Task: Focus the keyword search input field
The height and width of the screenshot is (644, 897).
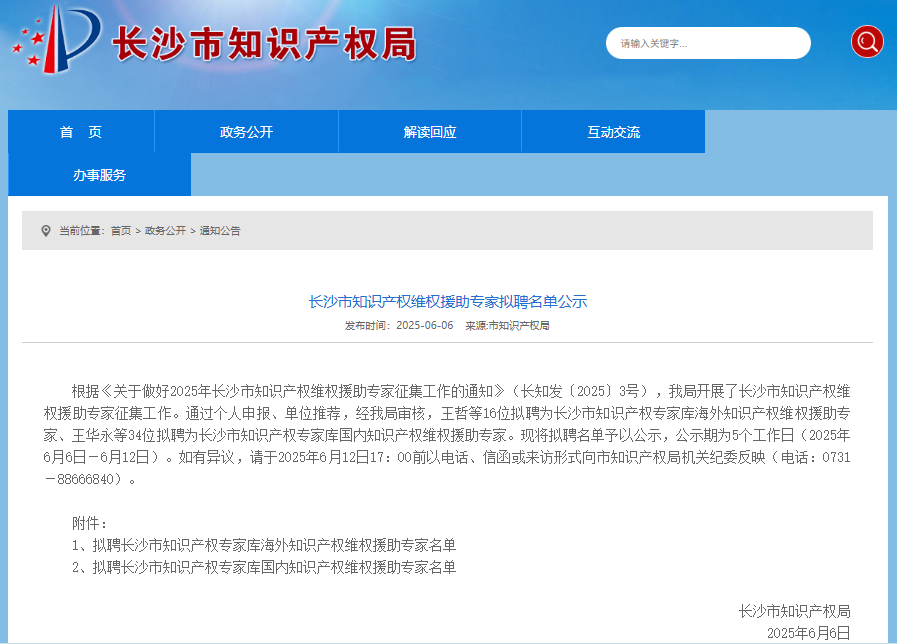Action: pos(707,43)
